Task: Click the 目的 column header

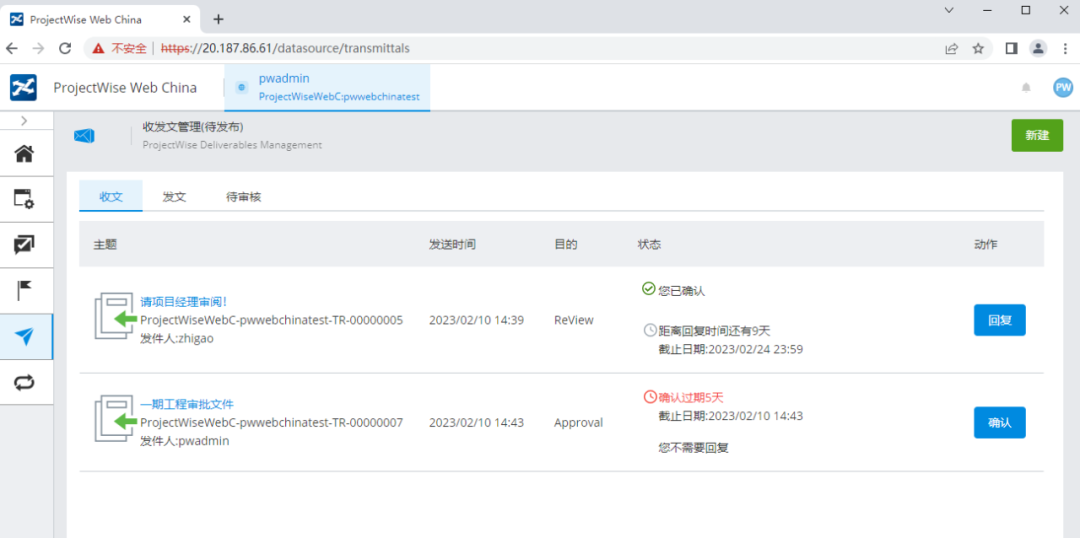Action: click(x=565, y=245)
